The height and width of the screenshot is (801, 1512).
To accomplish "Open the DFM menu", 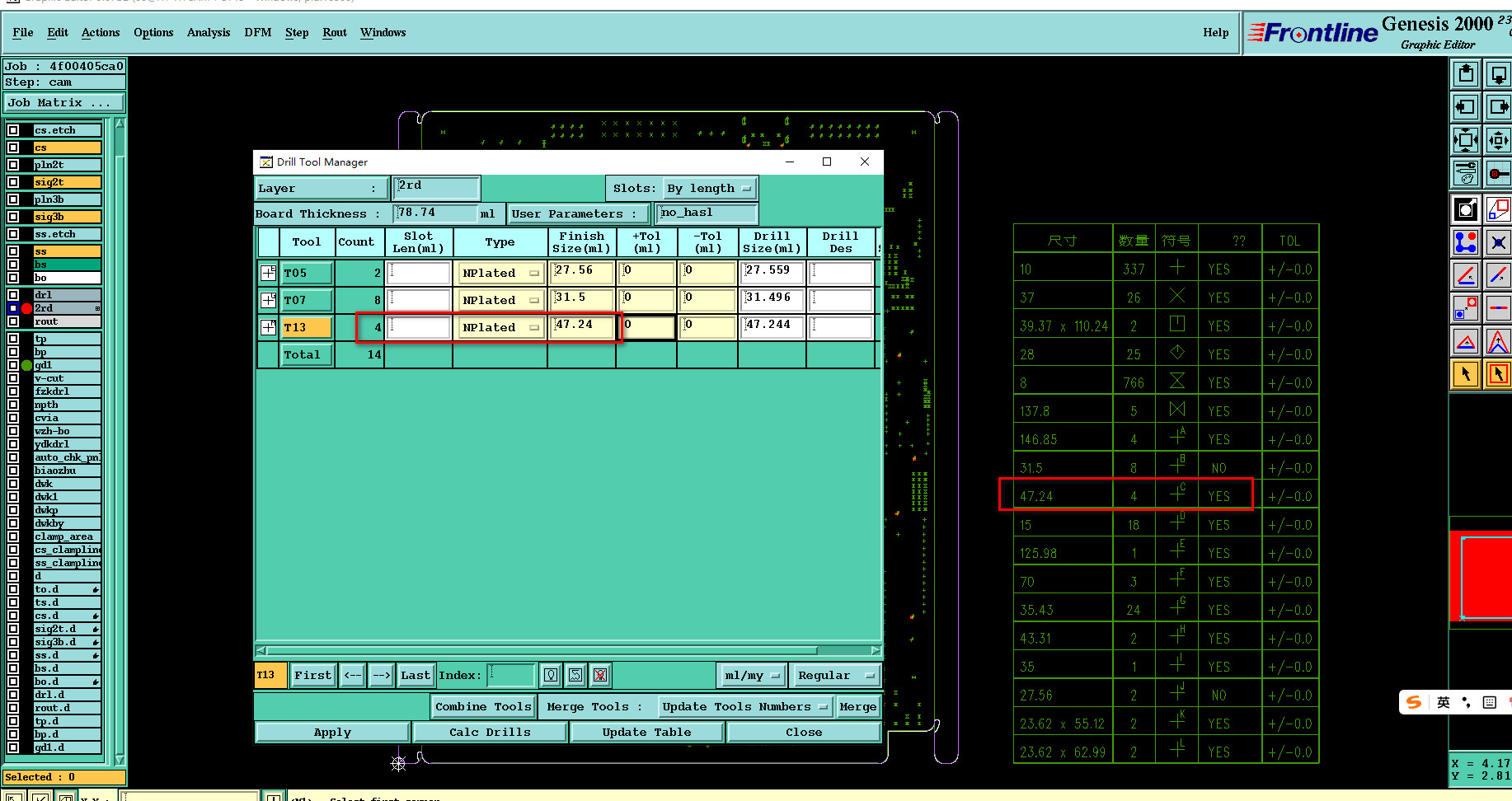I will [x=257, y=33].
